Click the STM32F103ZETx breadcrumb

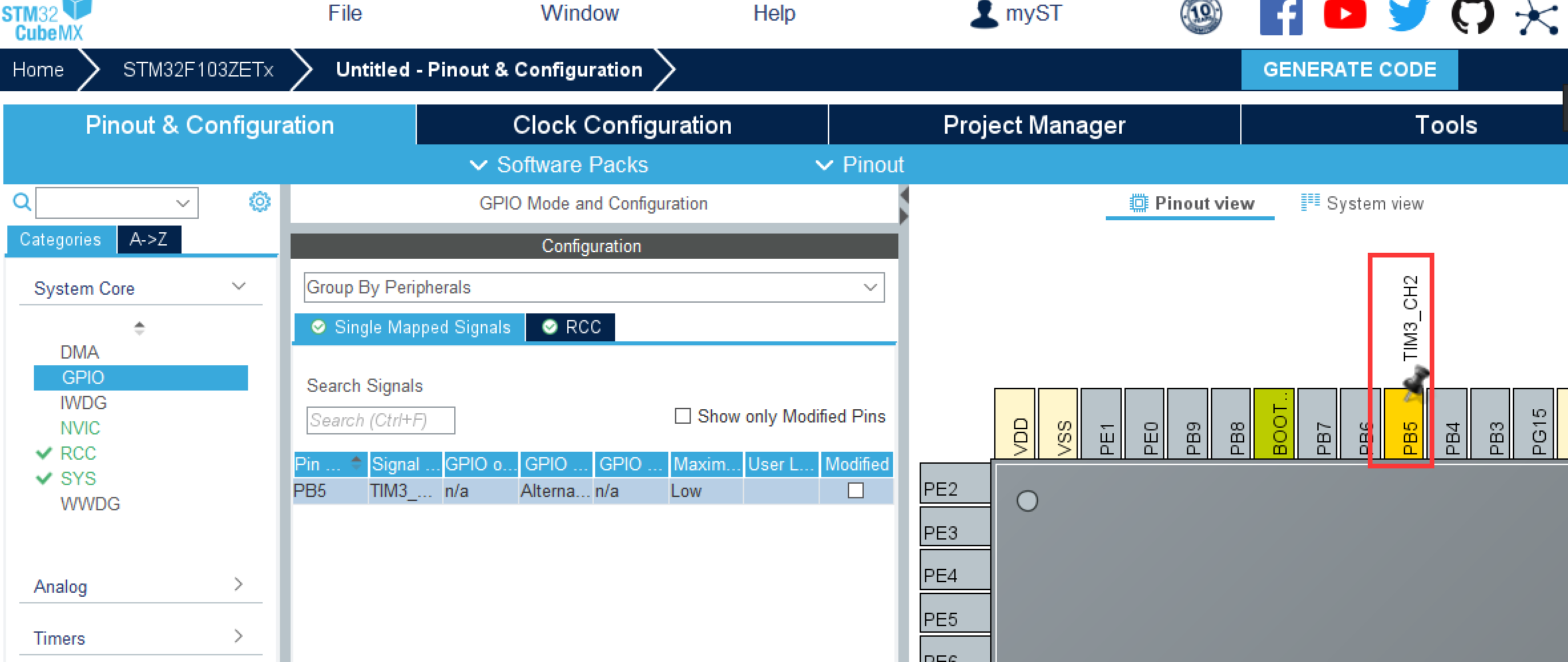click(x=198, y=70)
